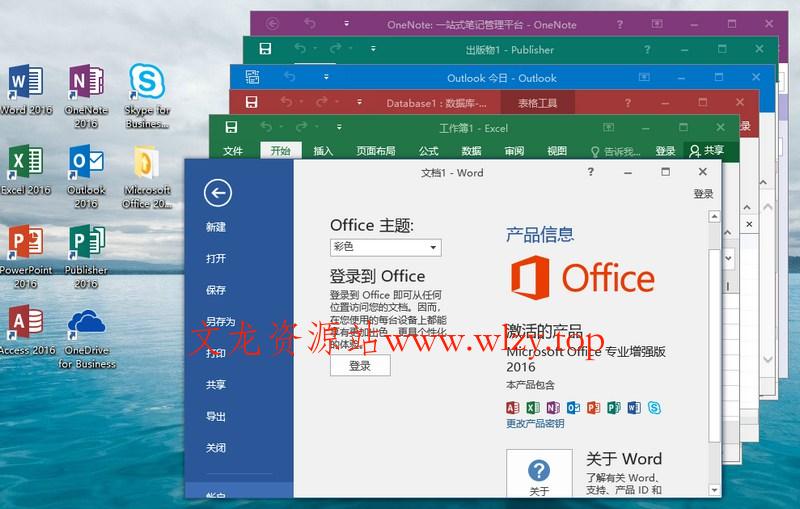Click 共享 button in Excel ribbon

(x=707, y=150)
